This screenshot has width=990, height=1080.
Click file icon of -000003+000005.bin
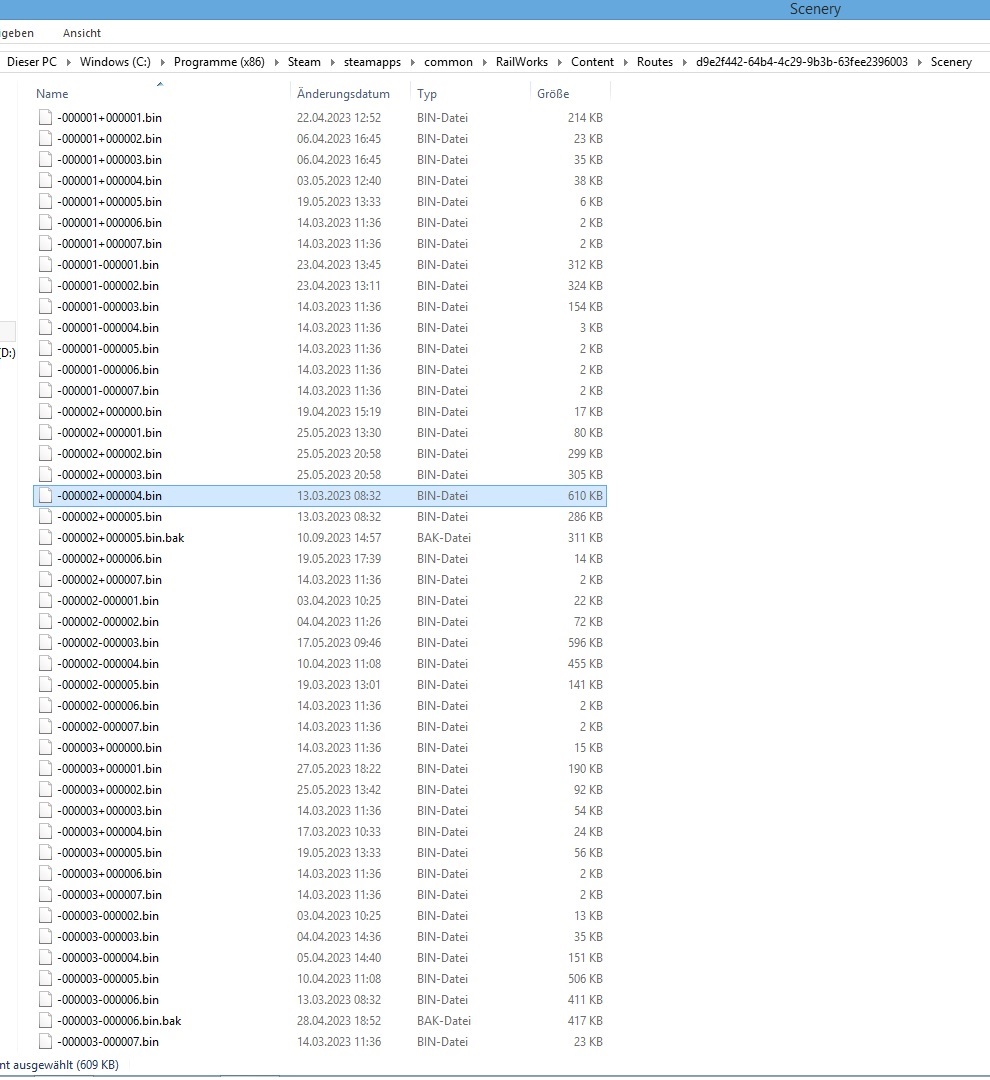point(45,853)
